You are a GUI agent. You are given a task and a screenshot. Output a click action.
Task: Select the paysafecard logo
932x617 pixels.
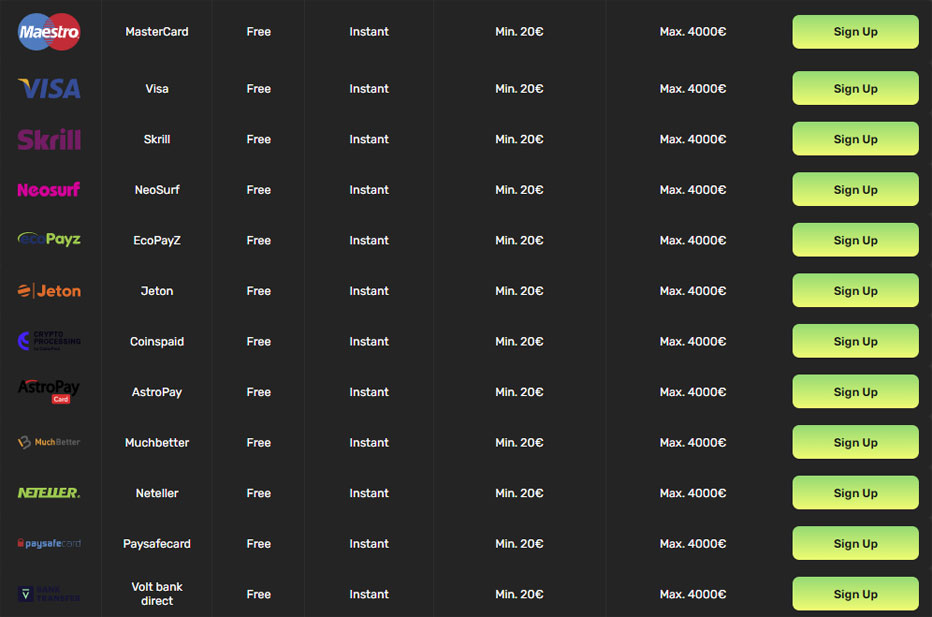[49, 543]
